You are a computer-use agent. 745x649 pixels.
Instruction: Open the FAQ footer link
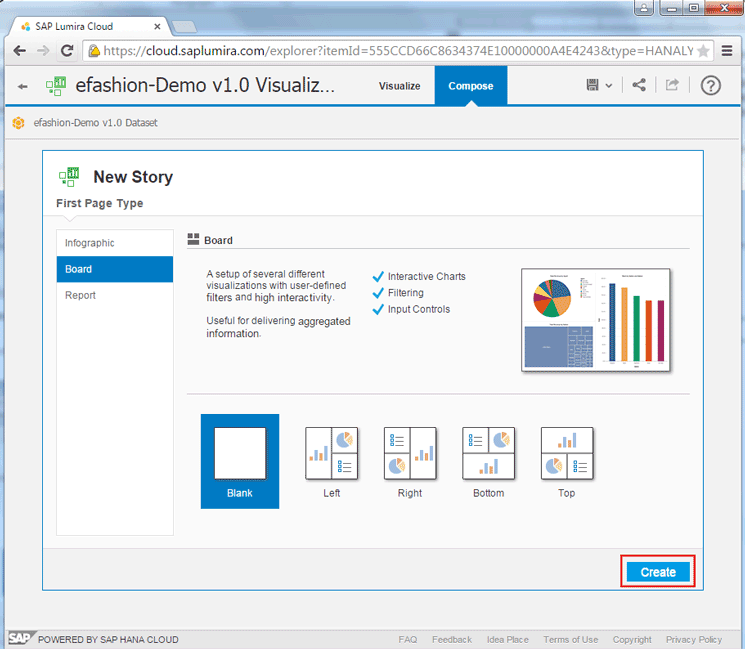408,639
